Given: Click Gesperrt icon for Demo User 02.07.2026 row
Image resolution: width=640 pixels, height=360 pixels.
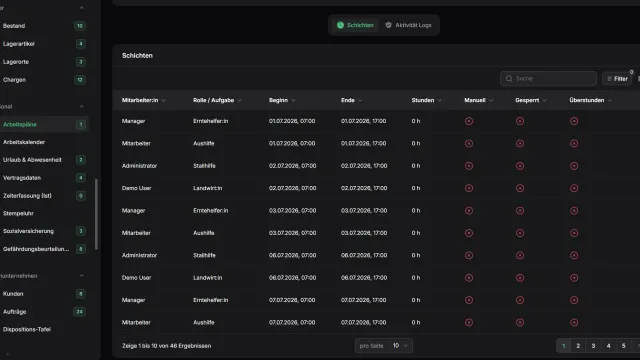Looking at the screenshot, I should (x=520, y=188).
